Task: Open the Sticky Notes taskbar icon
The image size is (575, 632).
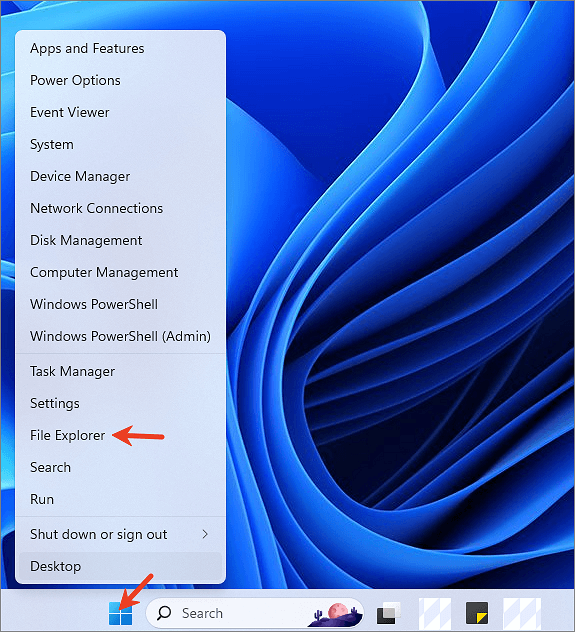Action: (x=477, y=613)
